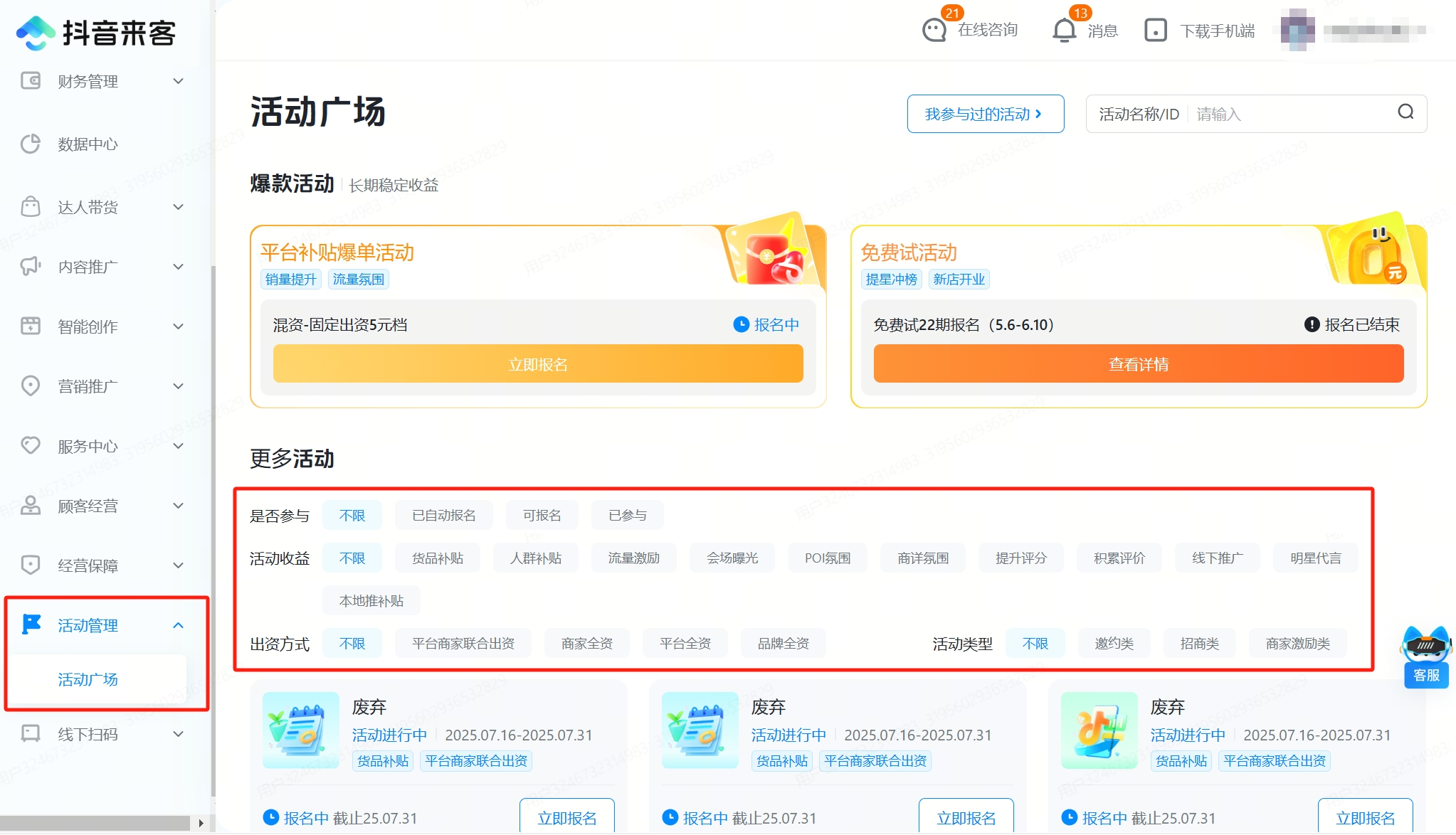Click the sidebar horizontal scrollbar arrow
Screen dimensions: 1456x835
pos(201,823)
